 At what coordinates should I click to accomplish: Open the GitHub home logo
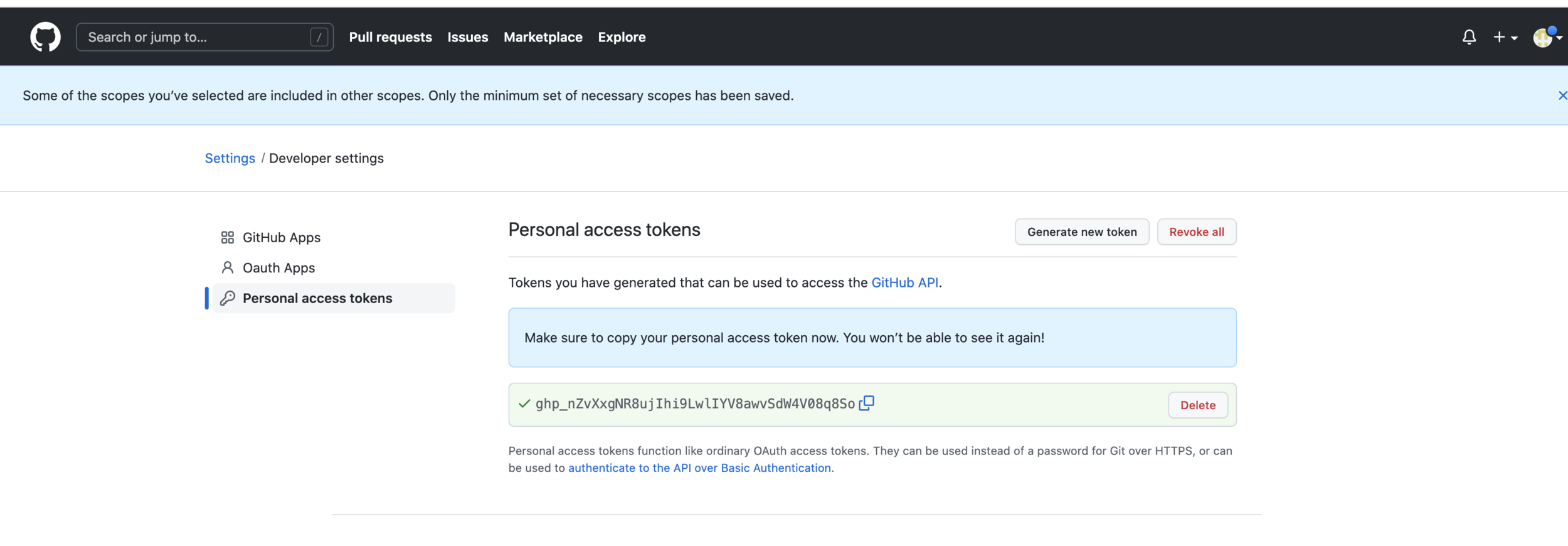tap(45, 37)
